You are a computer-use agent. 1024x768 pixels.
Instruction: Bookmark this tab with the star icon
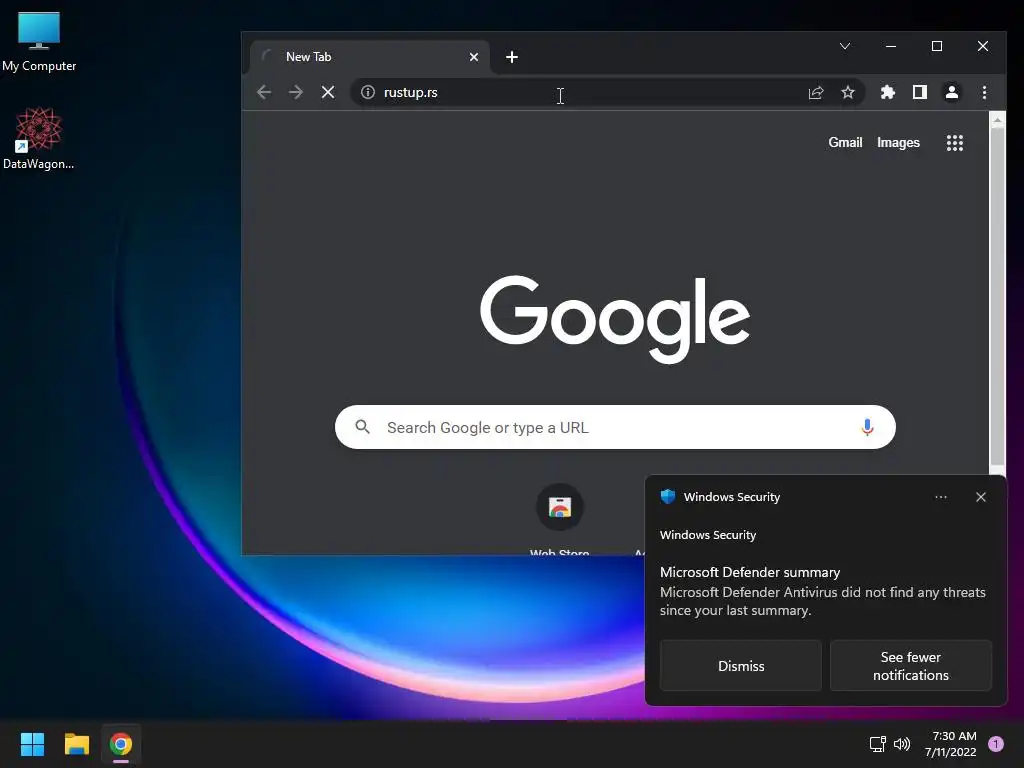(x=848, y=92)
